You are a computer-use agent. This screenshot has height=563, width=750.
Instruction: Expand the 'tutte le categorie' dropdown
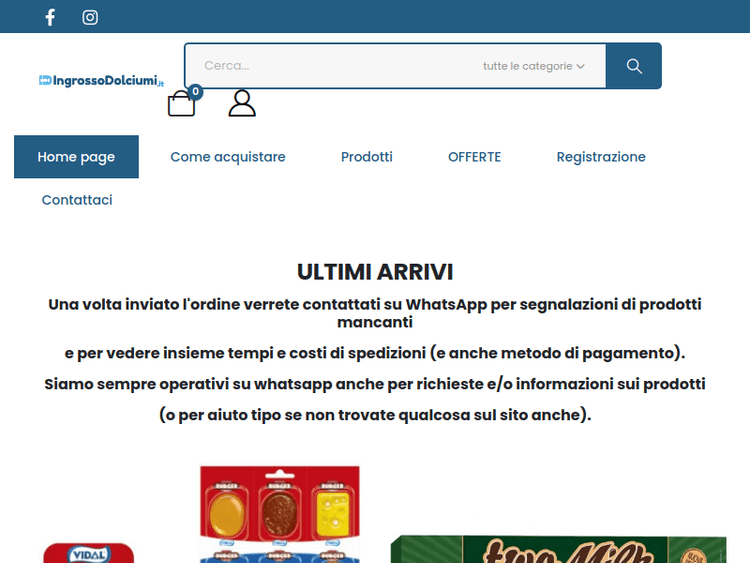(x=533, y=66)
